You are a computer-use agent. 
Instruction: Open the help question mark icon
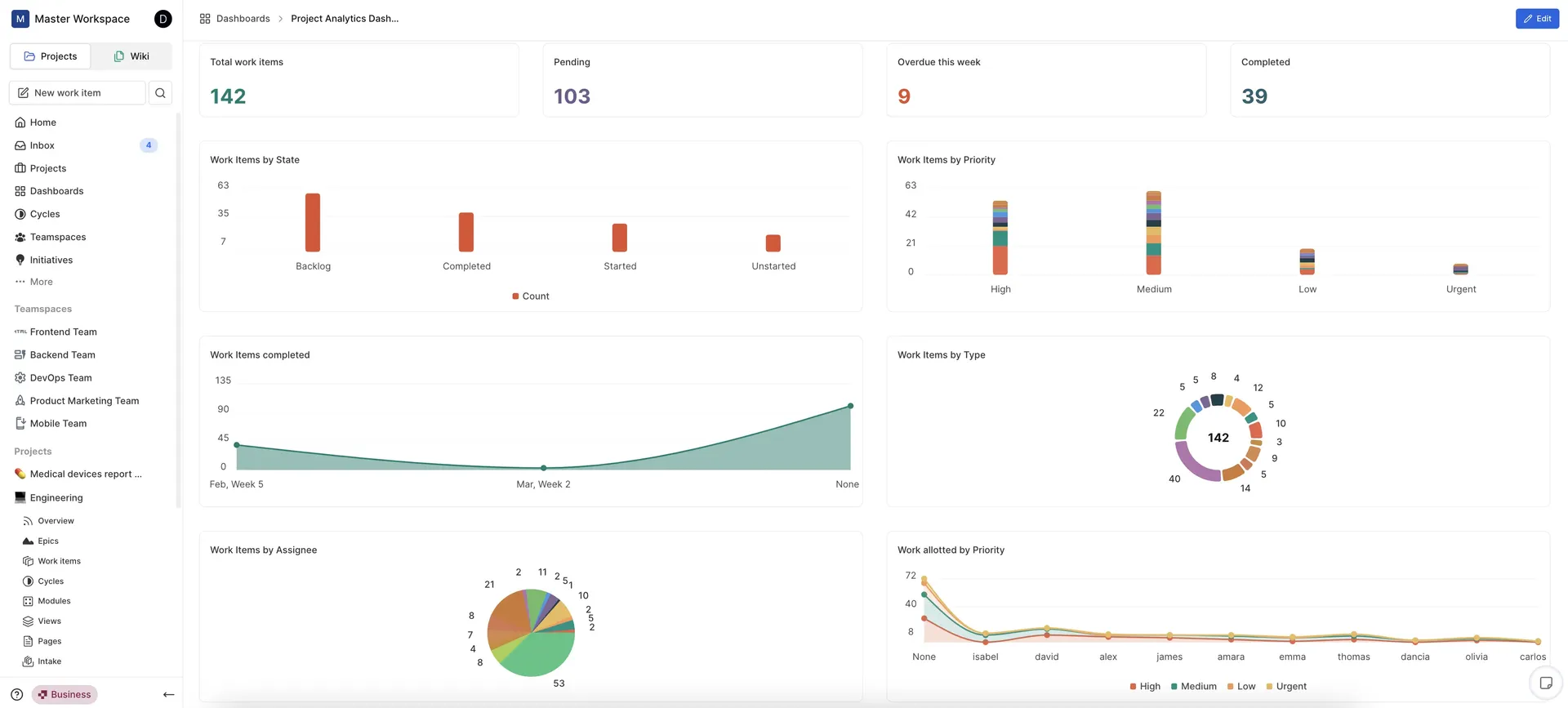coord(17,695)
